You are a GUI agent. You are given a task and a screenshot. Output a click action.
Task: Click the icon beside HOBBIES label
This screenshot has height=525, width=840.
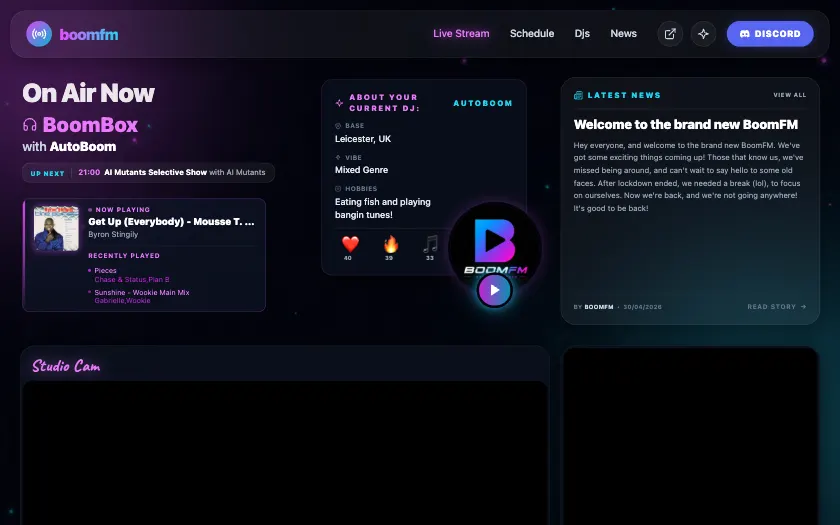(x=338, y=189)
